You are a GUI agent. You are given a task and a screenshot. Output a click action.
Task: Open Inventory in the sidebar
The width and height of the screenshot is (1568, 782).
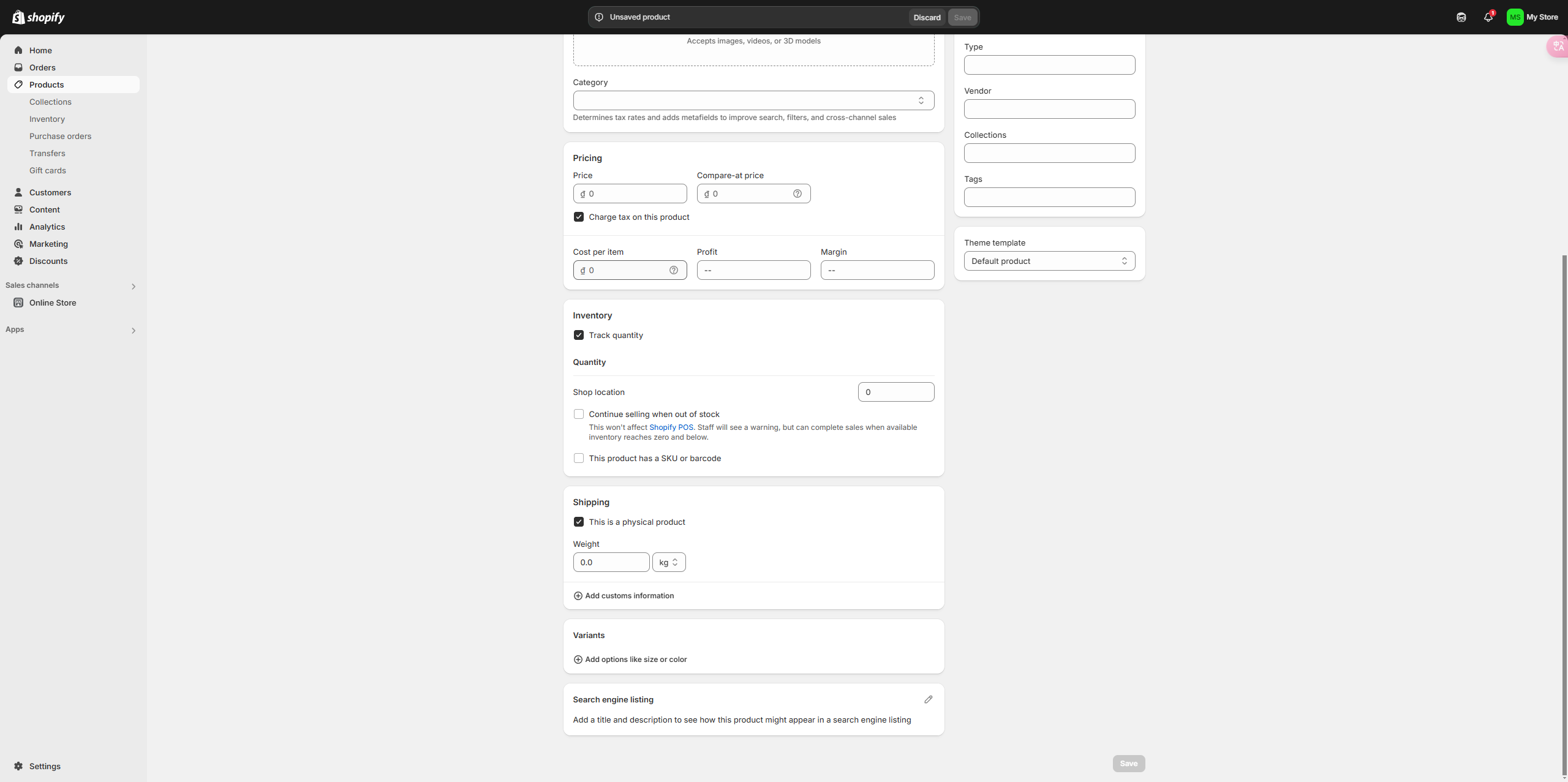[47, 119]
